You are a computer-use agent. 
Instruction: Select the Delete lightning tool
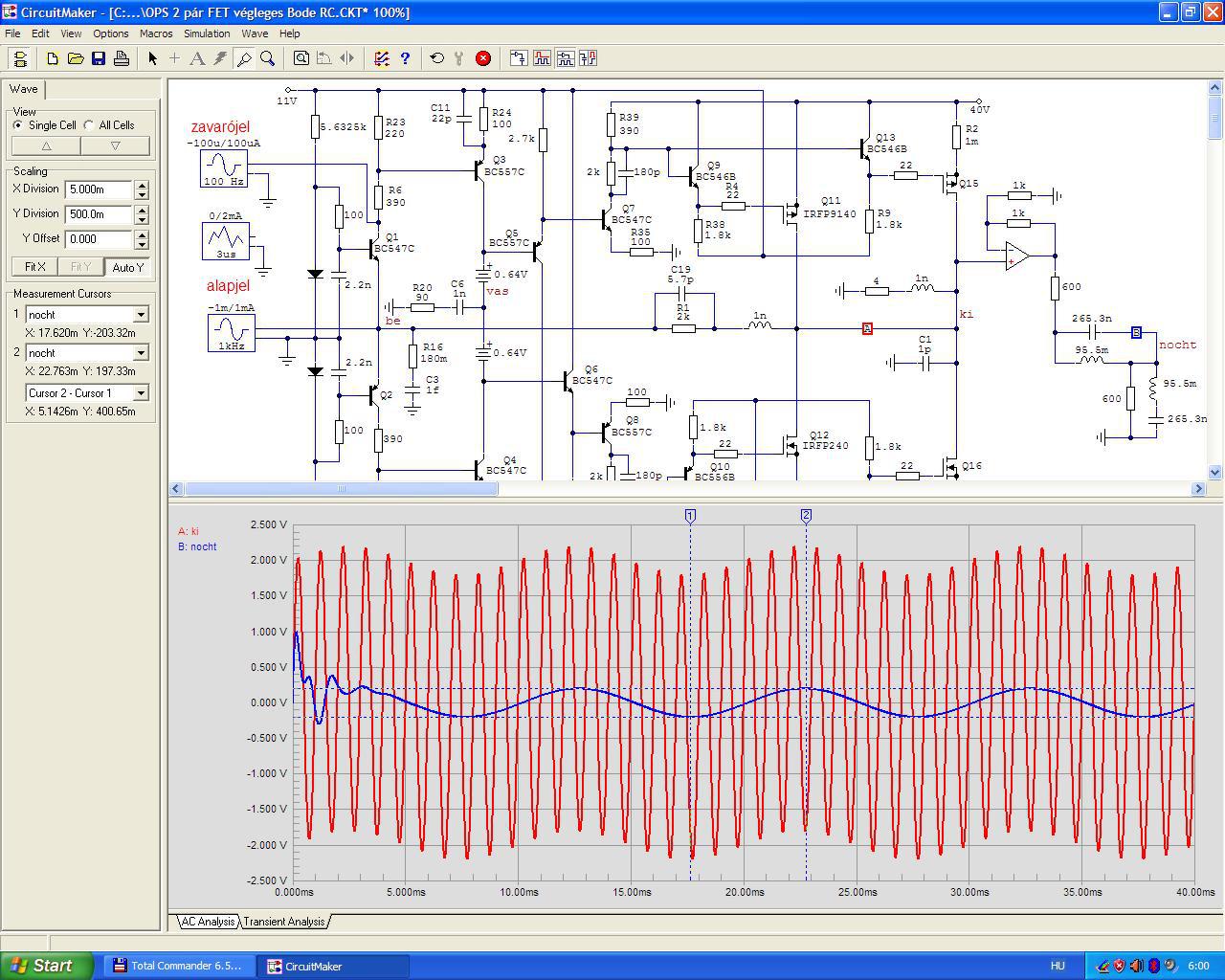pos(221,58)
